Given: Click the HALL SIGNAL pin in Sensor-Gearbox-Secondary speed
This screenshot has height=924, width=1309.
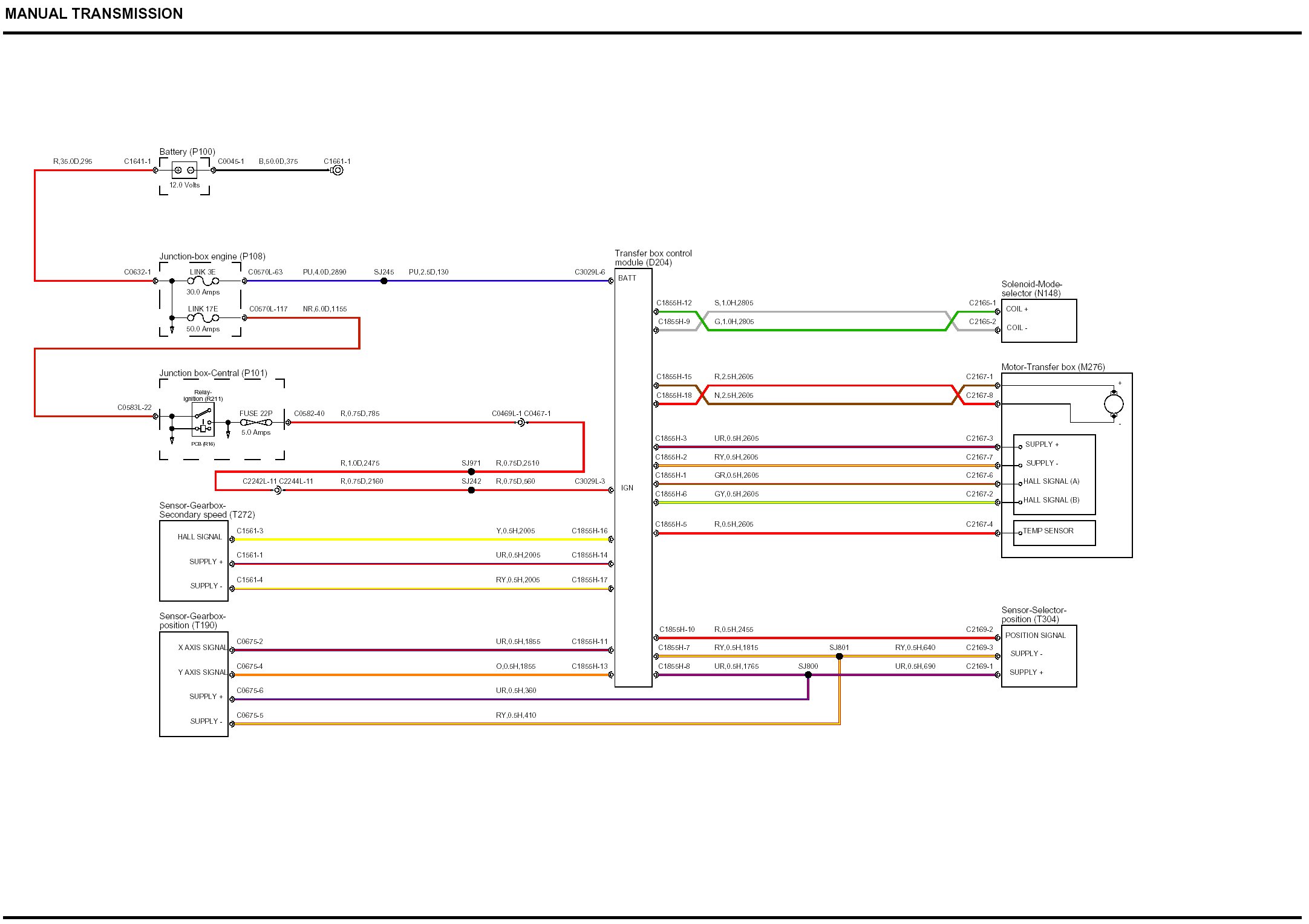Looking at the screenshot, I should coord(200,537).
